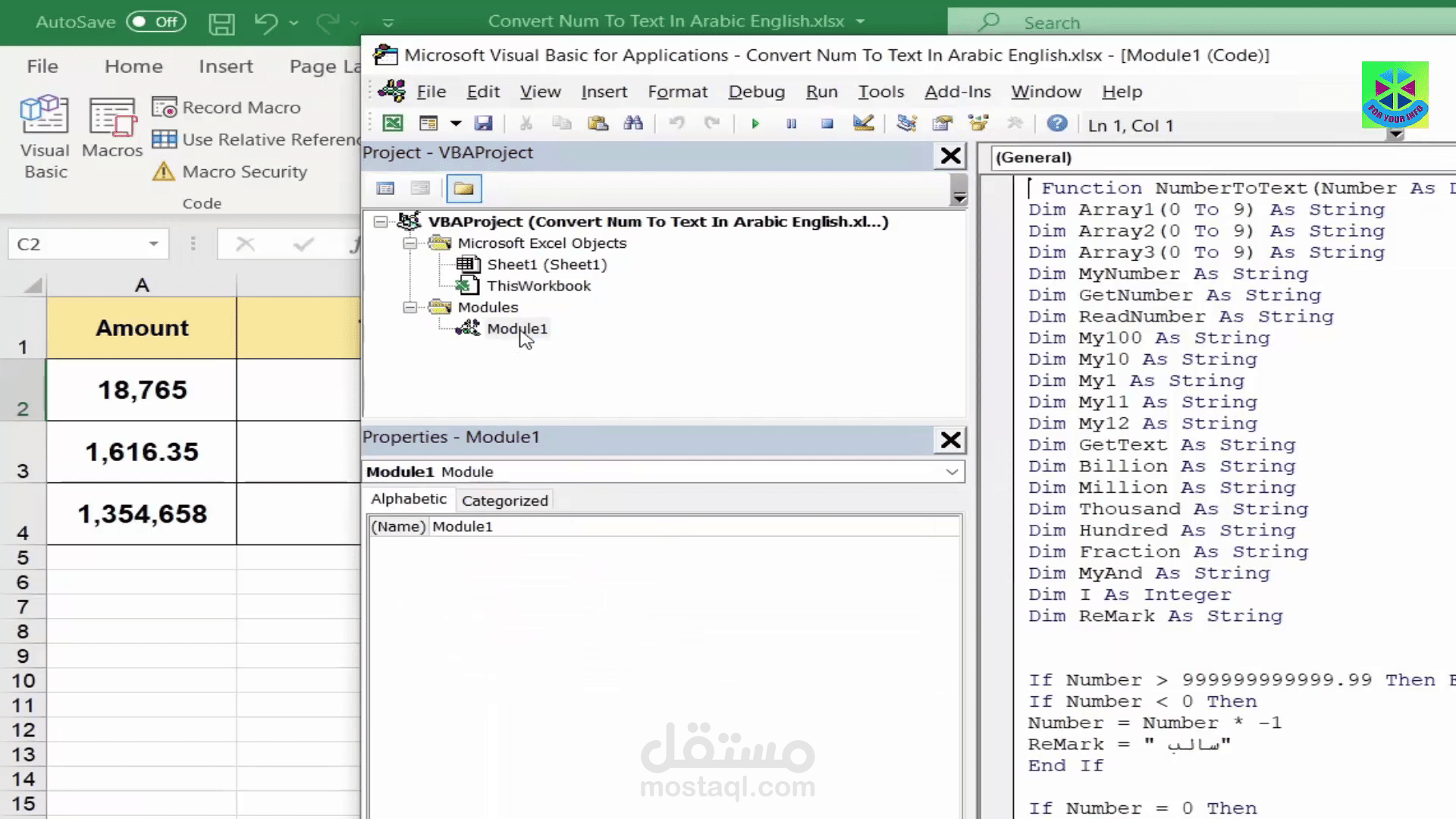Switch to the Categorized properties tab
This screenshot has height=819, width=1456.
pos(504,500)
